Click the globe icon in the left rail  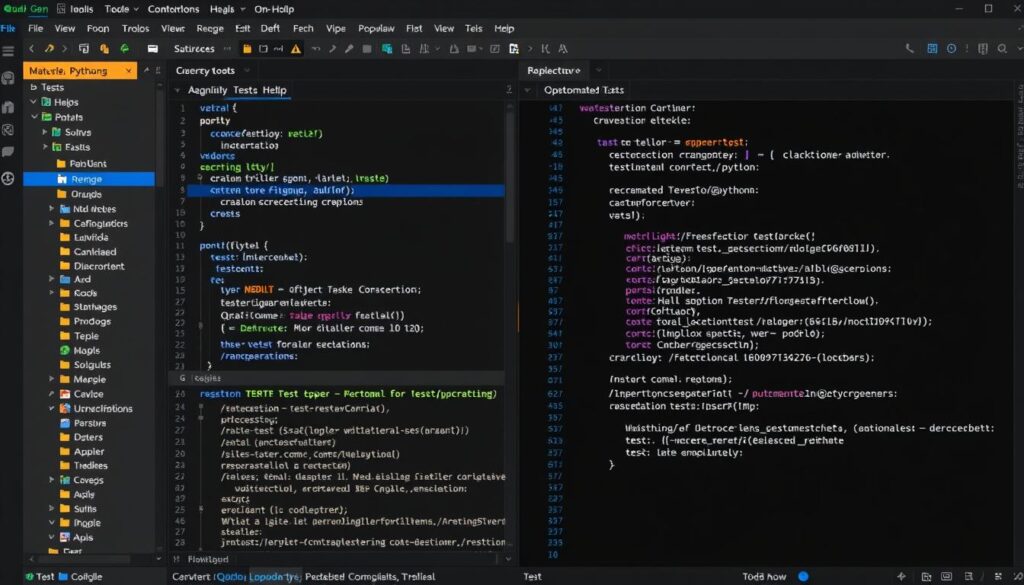pos(8,178)
